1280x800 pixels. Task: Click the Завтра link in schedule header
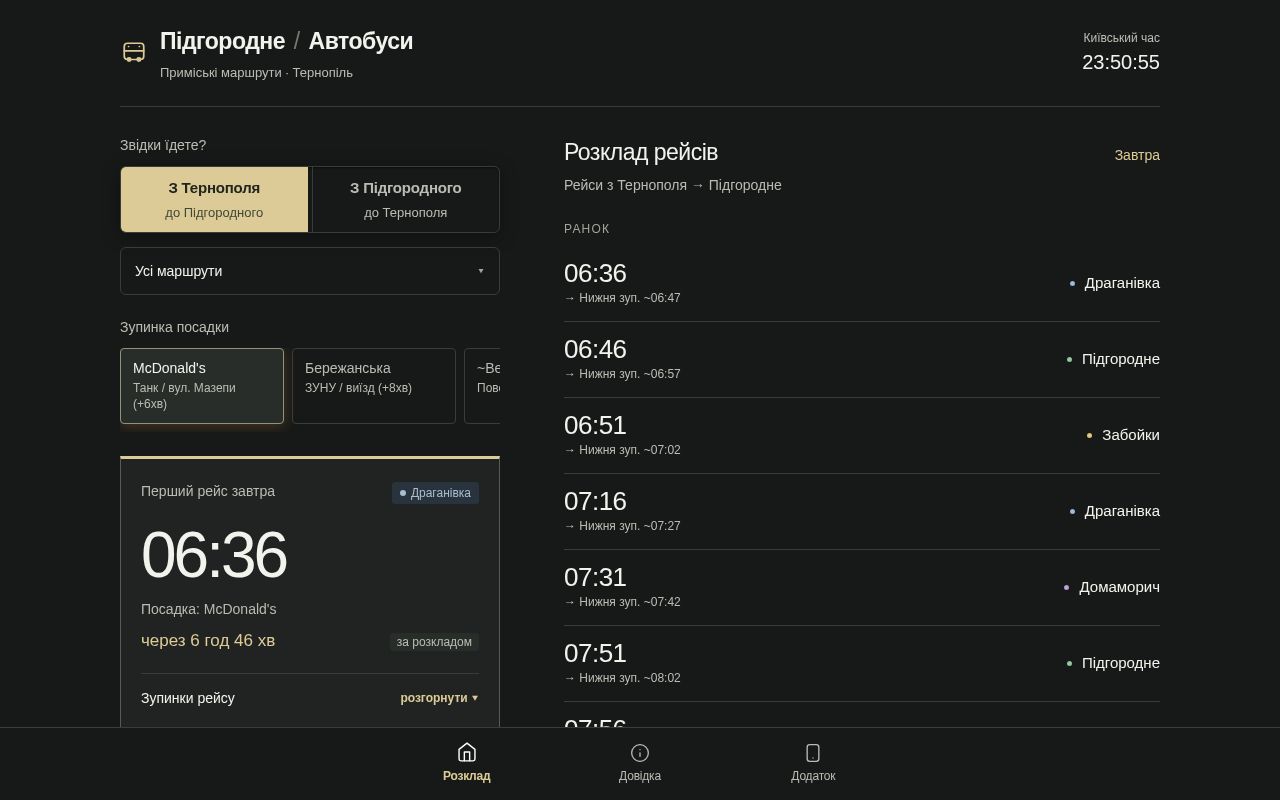pos(1137,155)
